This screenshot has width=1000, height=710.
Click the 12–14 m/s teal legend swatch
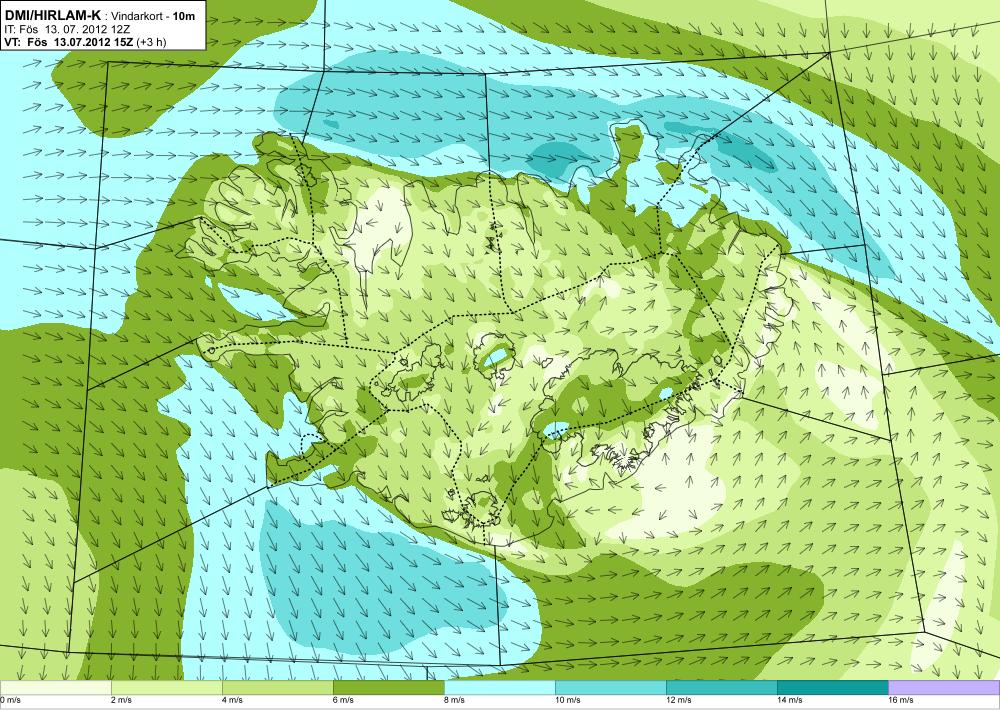click(721, 688)
